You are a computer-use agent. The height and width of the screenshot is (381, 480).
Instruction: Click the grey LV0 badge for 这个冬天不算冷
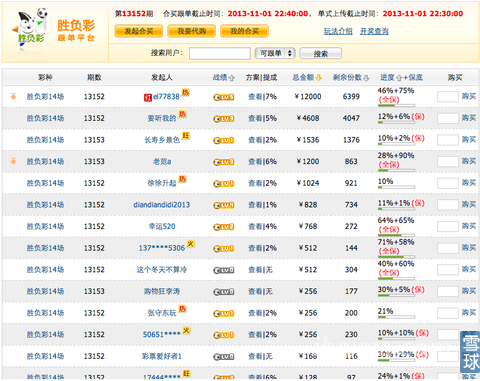coord(224,270)
